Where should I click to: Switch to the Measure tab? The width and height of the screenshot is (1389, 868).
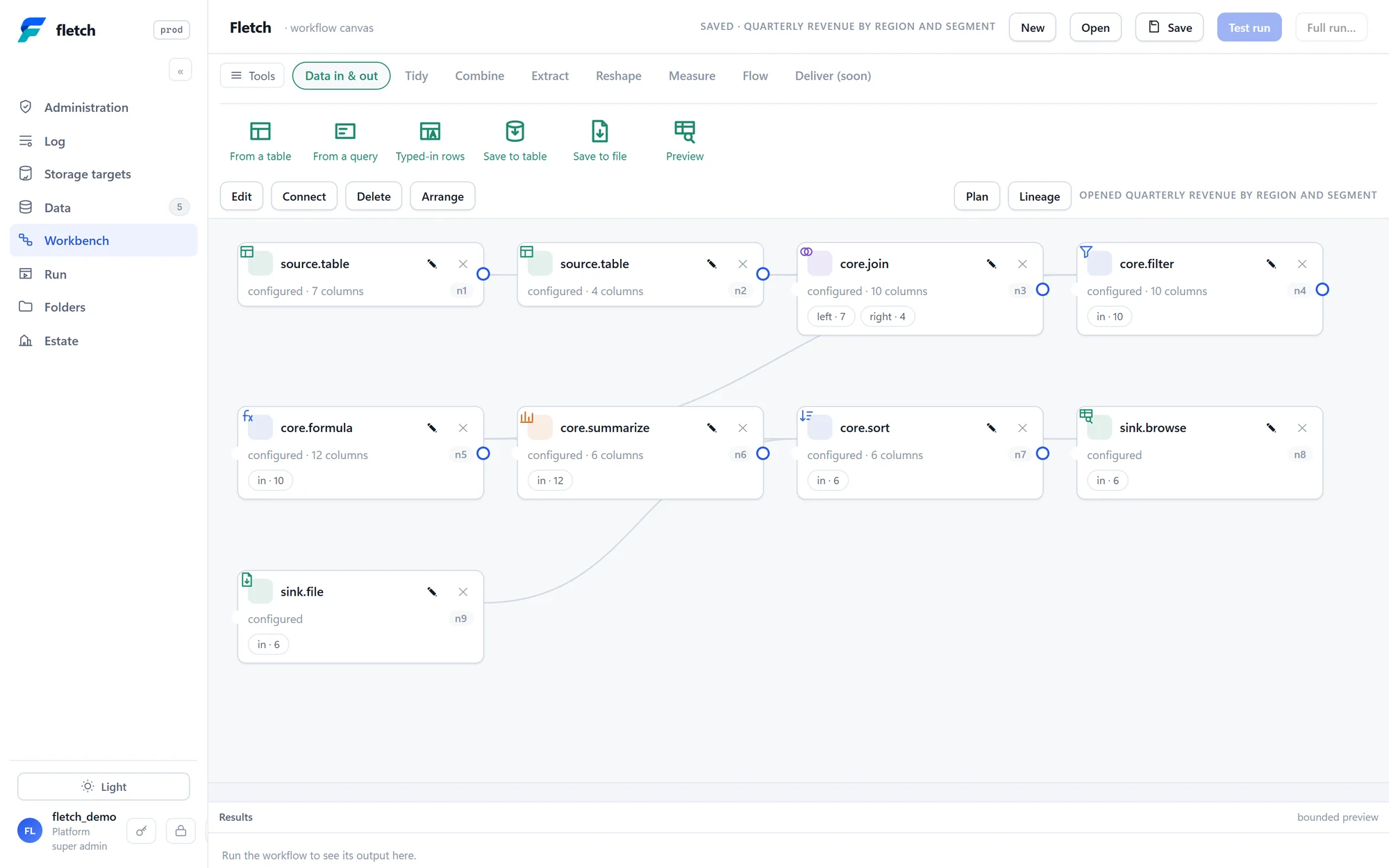(x=692, y=76)
